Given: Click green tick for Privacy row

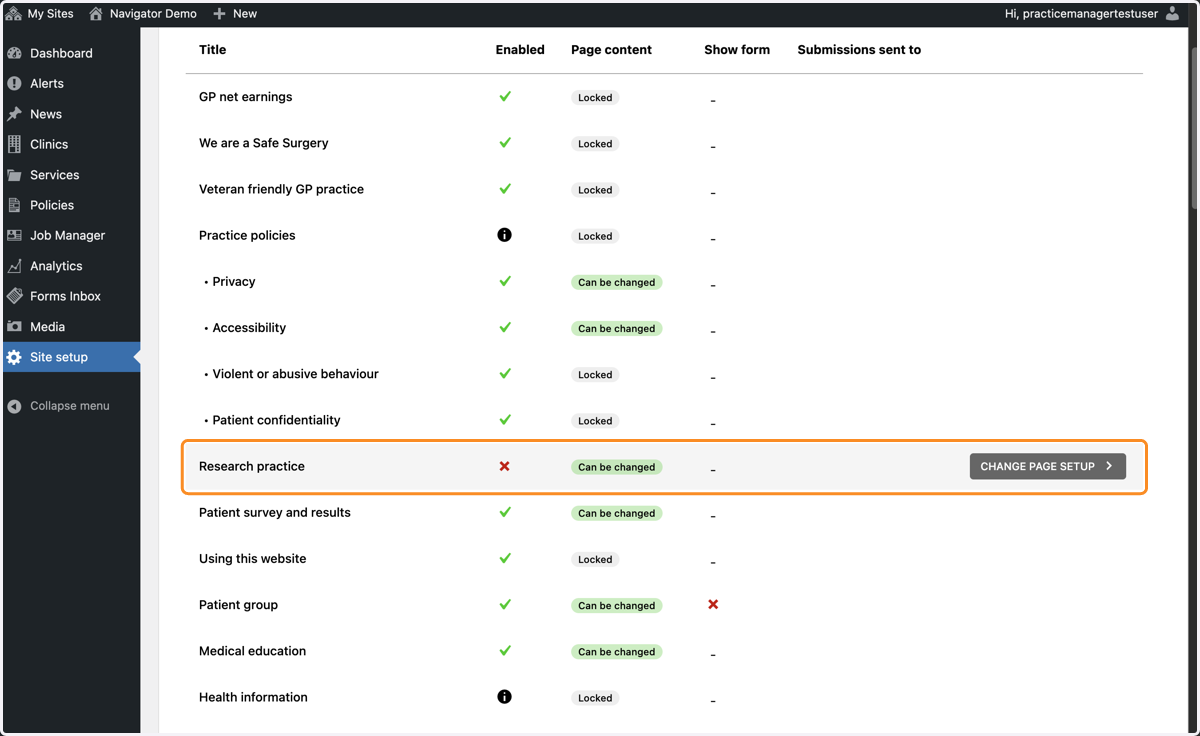Looking at the screenshot, I should pyautogui.click(x=505, y=281).
